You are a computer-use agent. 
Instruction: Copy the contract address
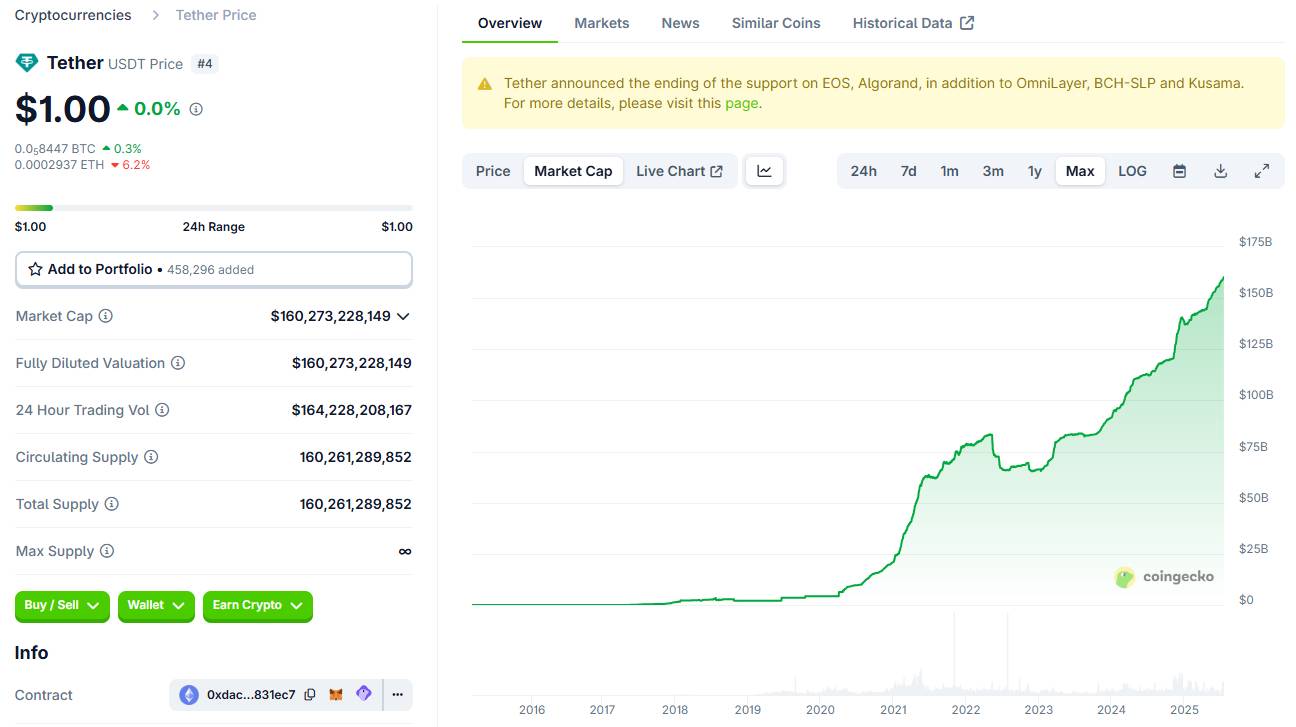[x=310, y=694]
